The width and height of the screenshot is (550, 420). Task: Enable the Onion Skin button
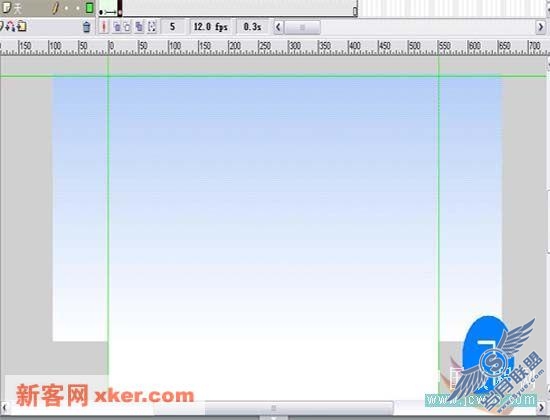pyautogui.click(x=117, y=27)
